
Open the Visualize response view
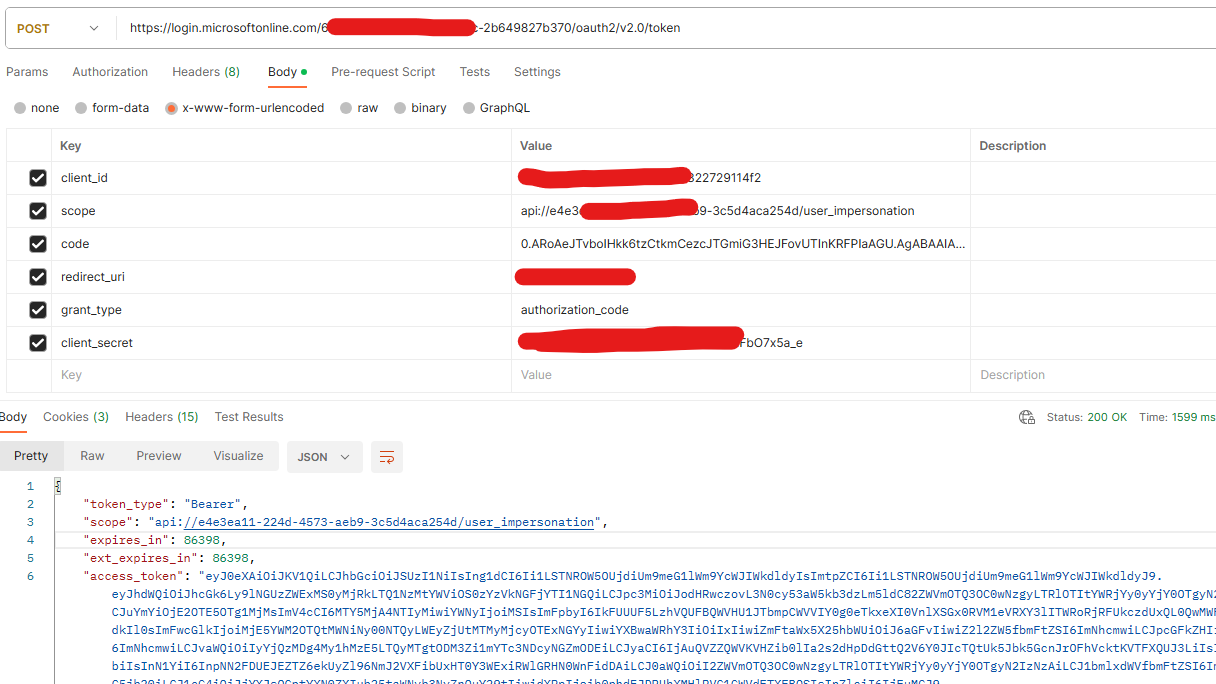[238, 456]
